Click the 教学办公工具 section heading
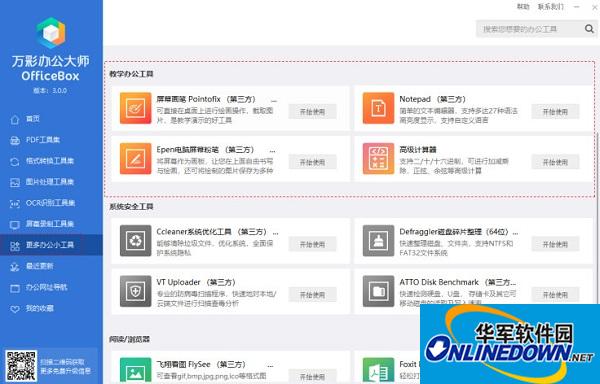Viewport: 600px width, 384px height. point(131,74)
